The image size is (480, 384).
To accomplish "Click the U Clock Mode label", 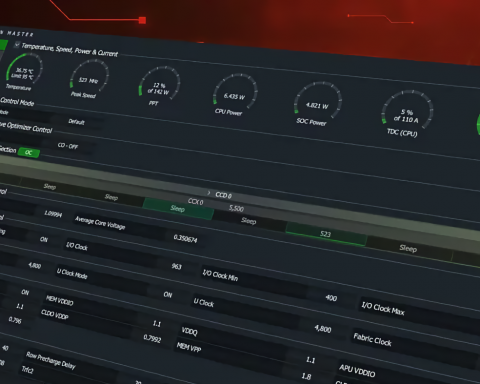I will pyautogui.click(x=72, y=274).
